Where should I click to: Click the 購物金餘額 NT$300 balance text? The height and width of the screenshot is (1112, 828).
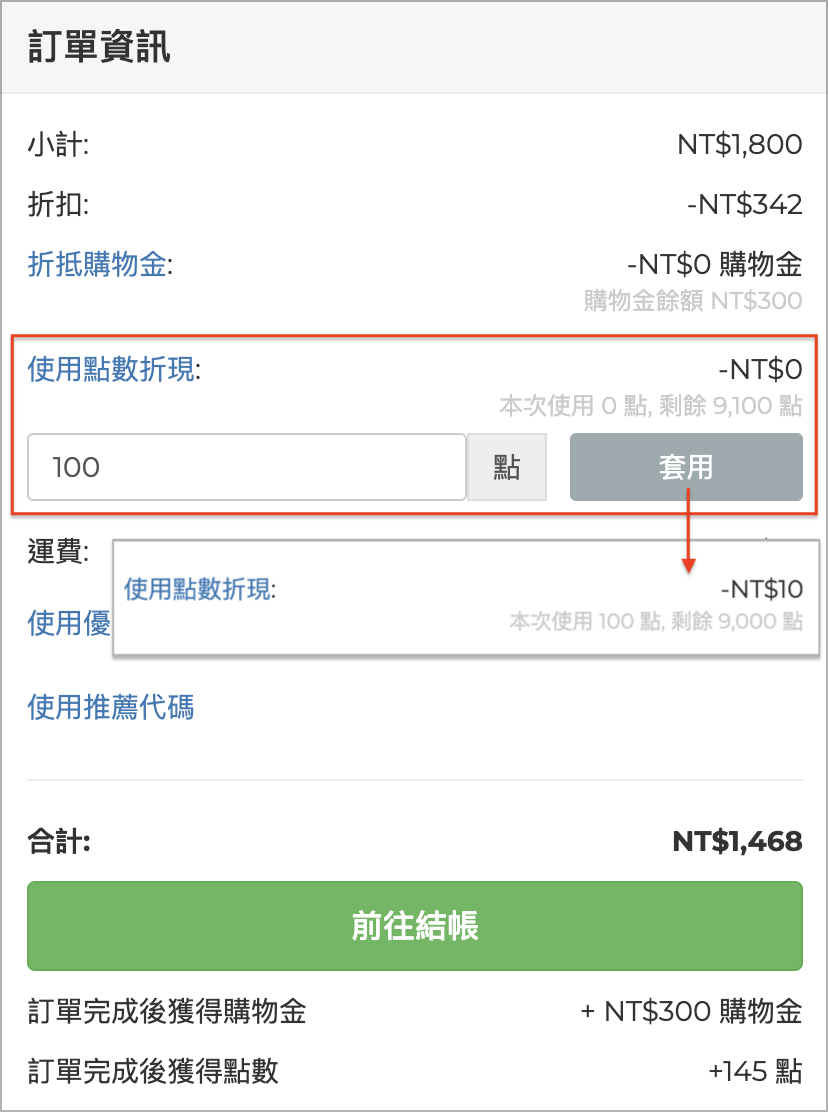click(692, 300)
